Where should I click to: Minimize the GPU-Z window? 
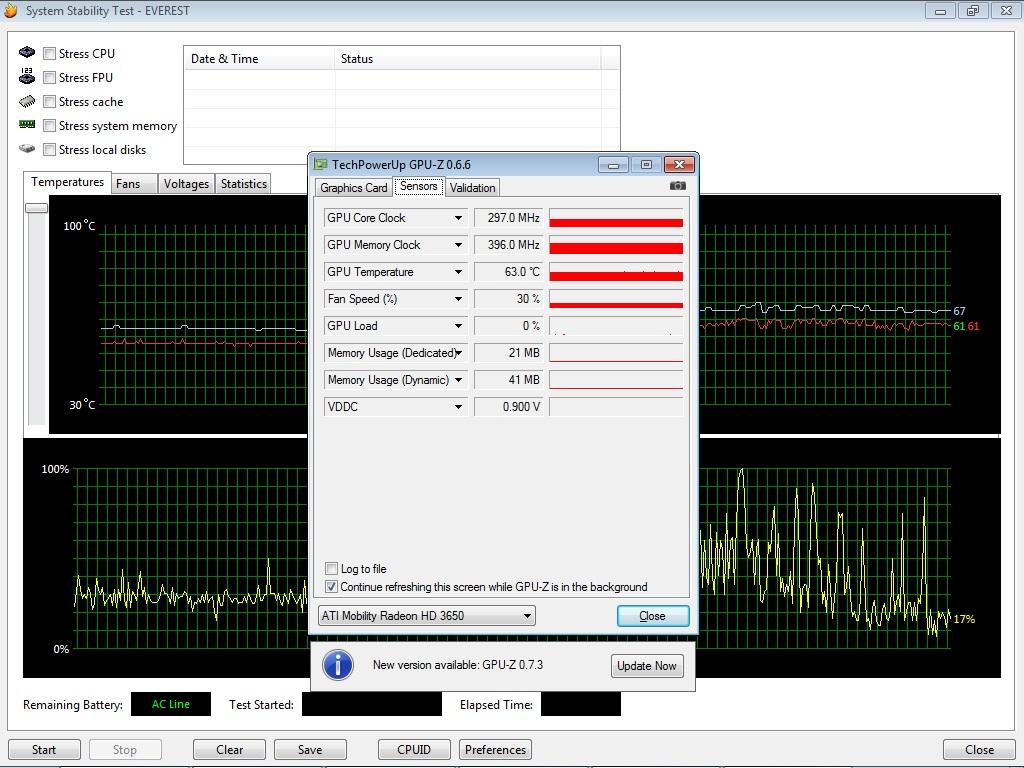613,165
